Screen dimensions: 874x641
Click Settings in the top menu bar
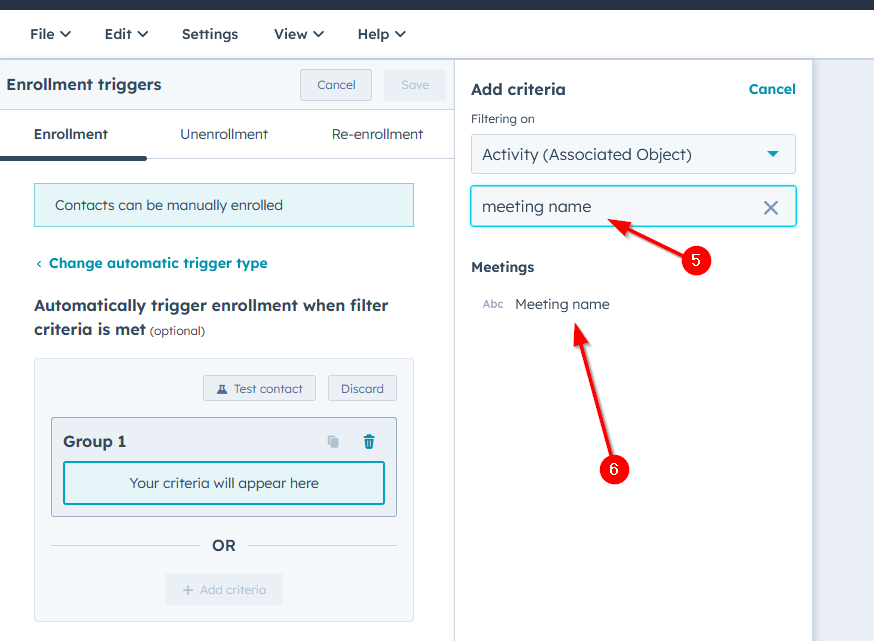[x=209, y=33]
